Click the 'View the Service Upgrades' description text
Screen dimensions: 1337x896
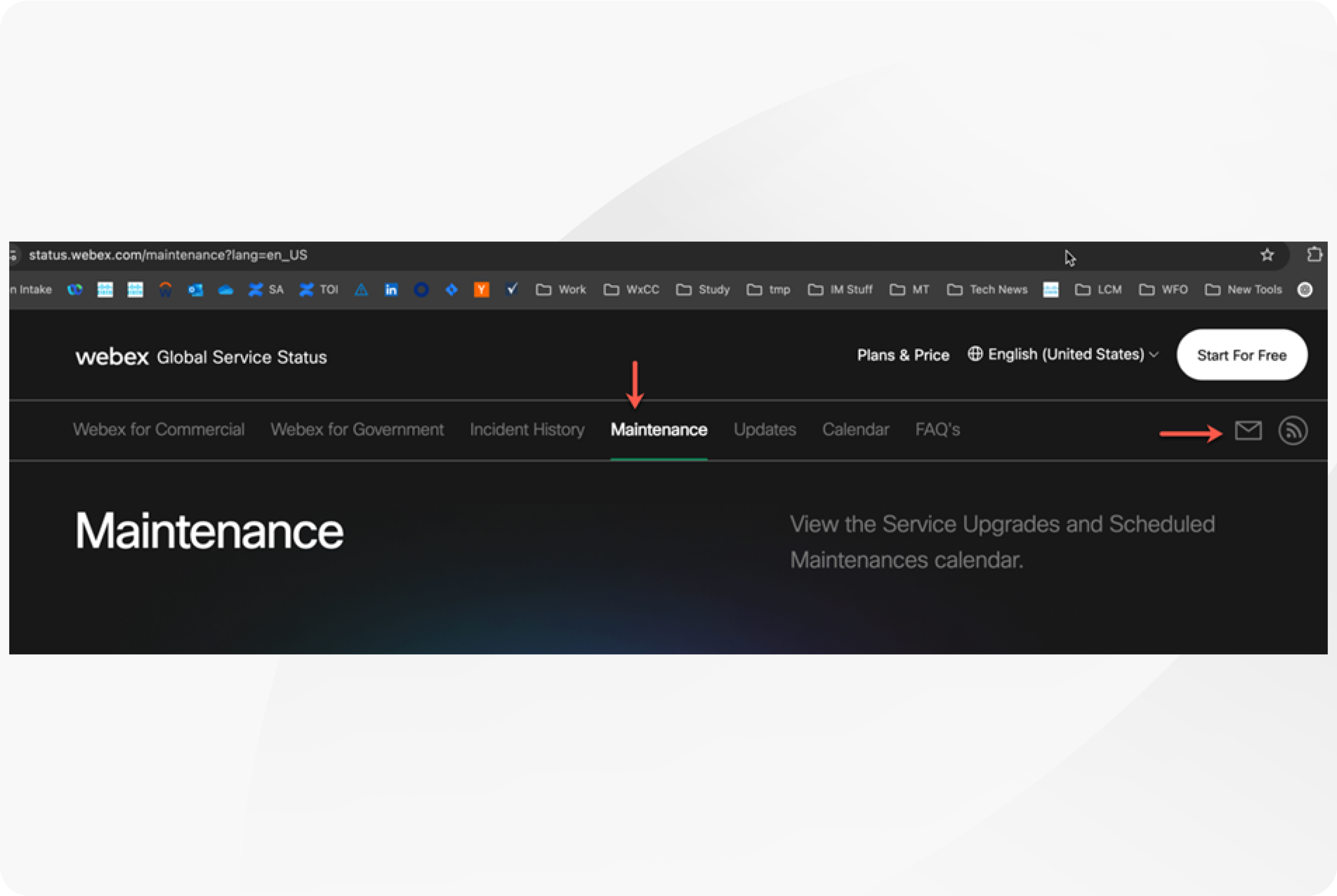1002,542
